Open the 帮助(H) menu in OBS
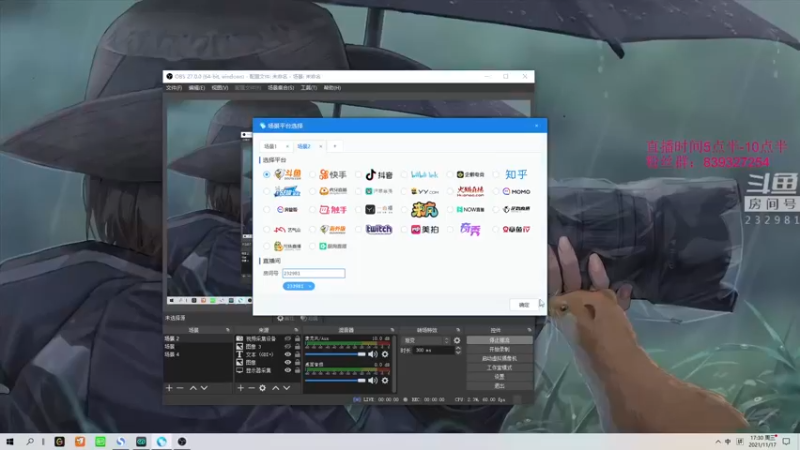 pos(332,88)
